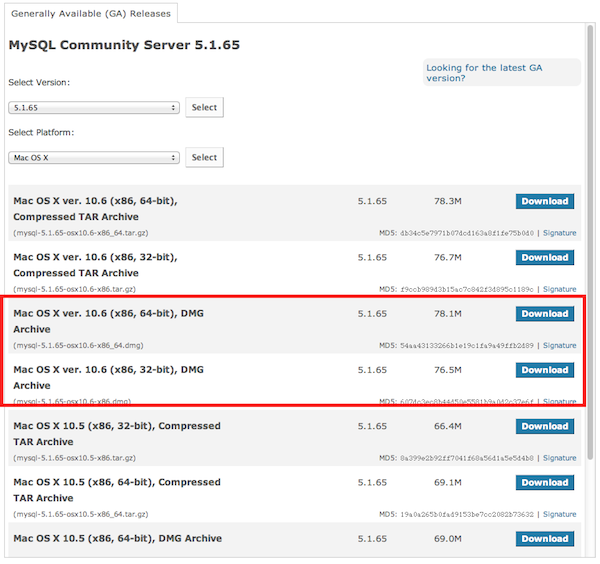Download Mac OS X 10.5 32-bit Compressed TAR Archive

[545, 426]
